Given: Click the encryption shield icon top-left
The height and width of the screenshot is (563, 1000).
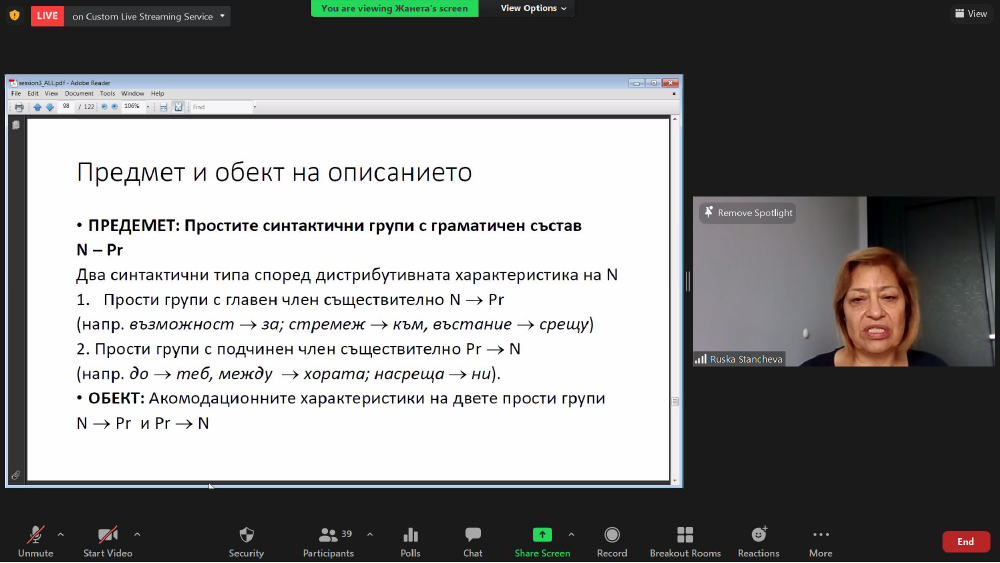Looking at the screenshot, I should coord(14,15).
